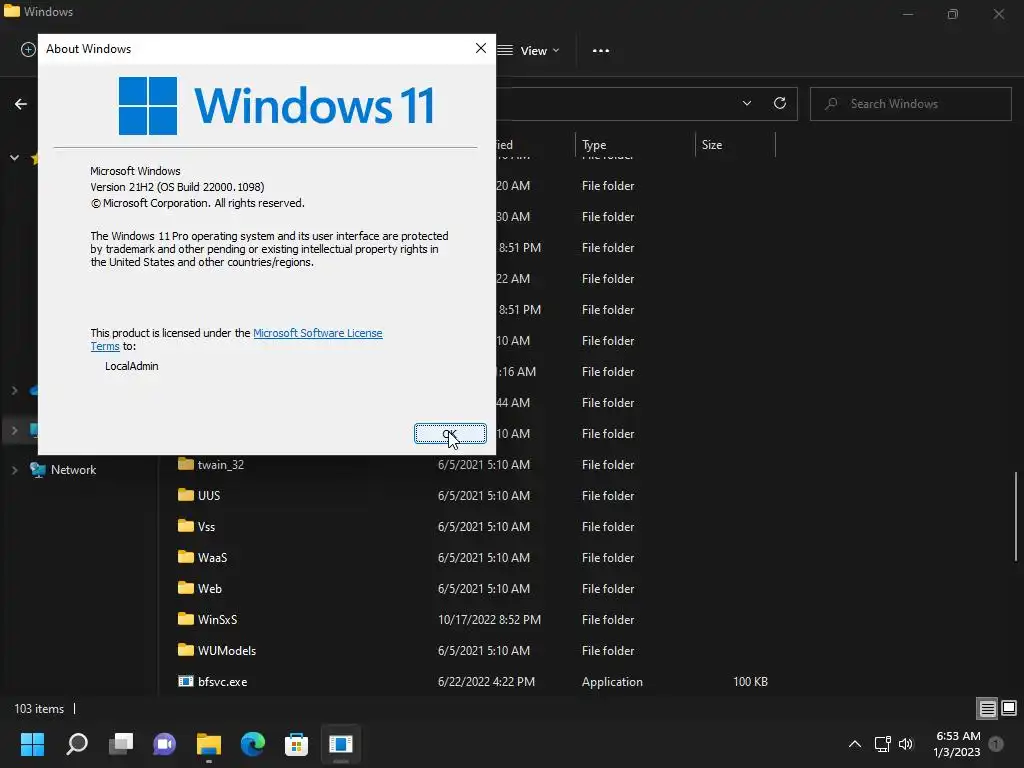Restore down the File Explorer window

[953, 13]
